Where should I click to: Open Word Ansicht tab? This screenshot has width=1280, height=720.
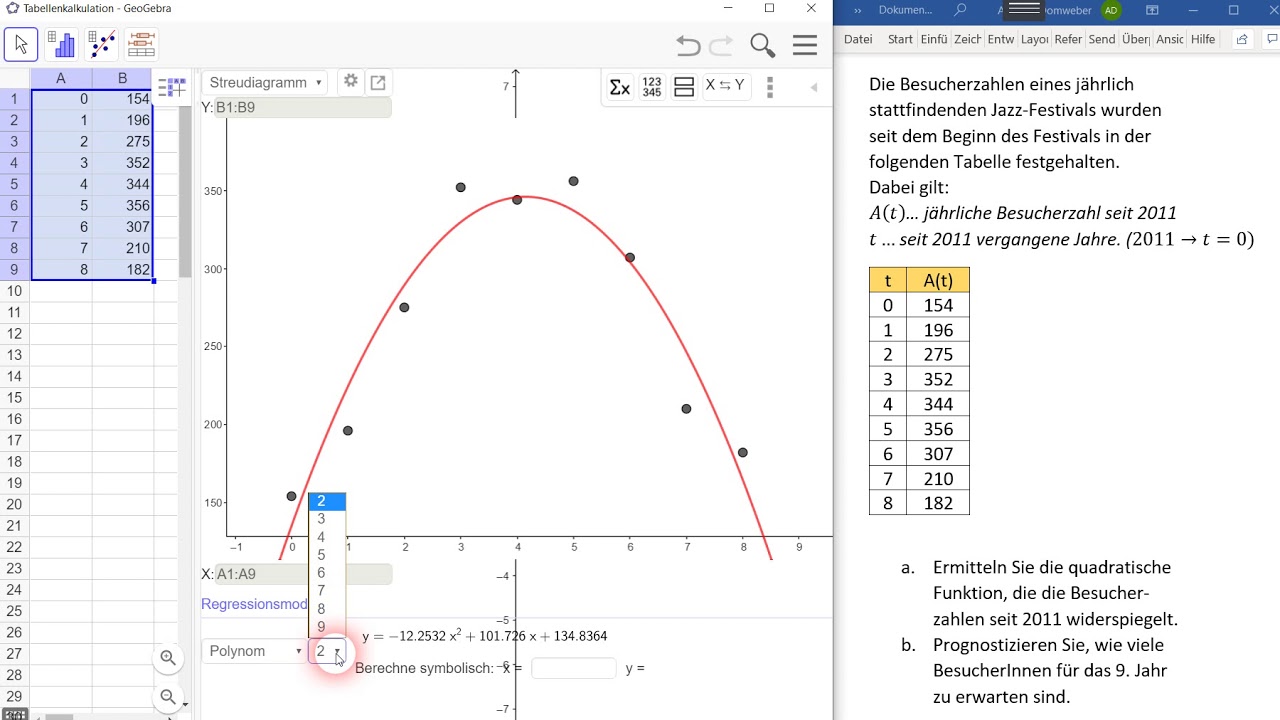[1170, 39]
